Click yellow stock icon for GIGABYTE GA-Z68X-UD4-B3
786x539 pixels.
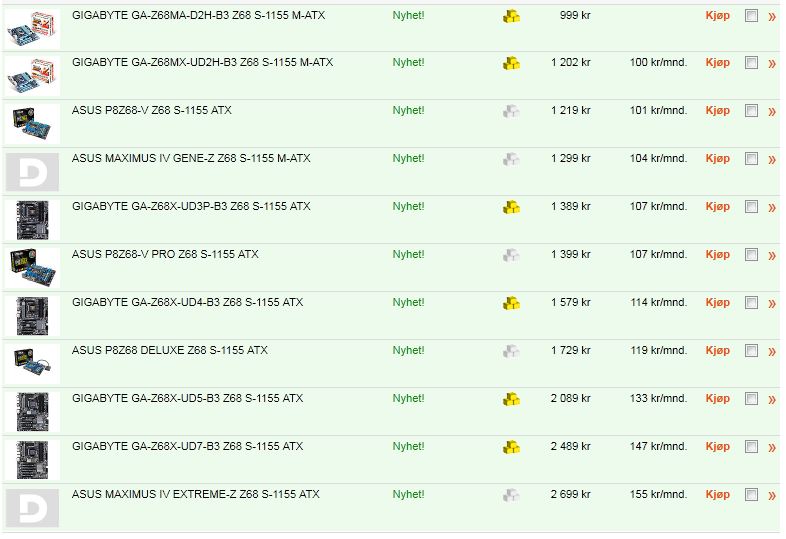(511, 303)
